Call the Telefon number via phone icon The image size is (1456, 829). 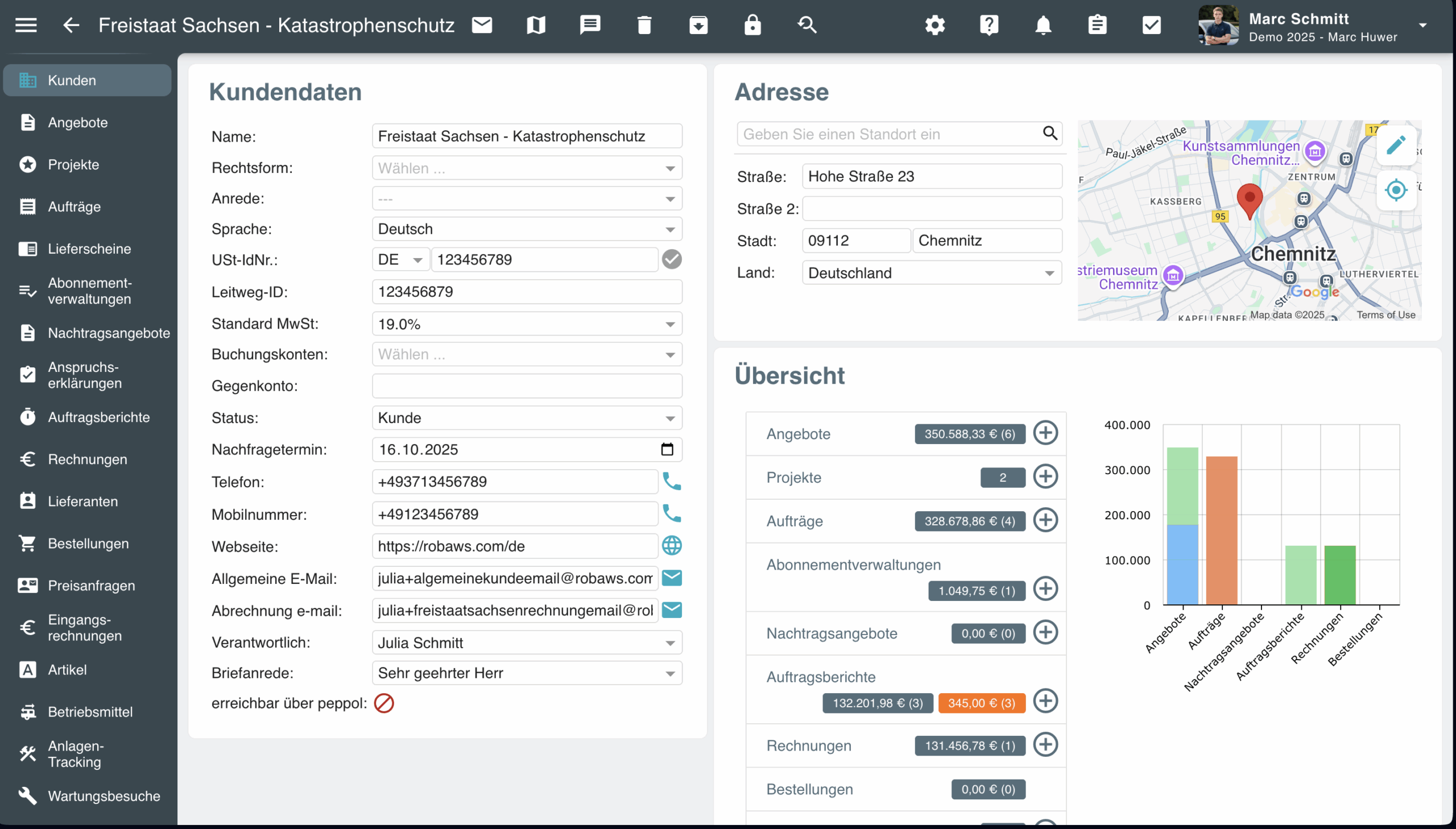[x=672, y=482]
